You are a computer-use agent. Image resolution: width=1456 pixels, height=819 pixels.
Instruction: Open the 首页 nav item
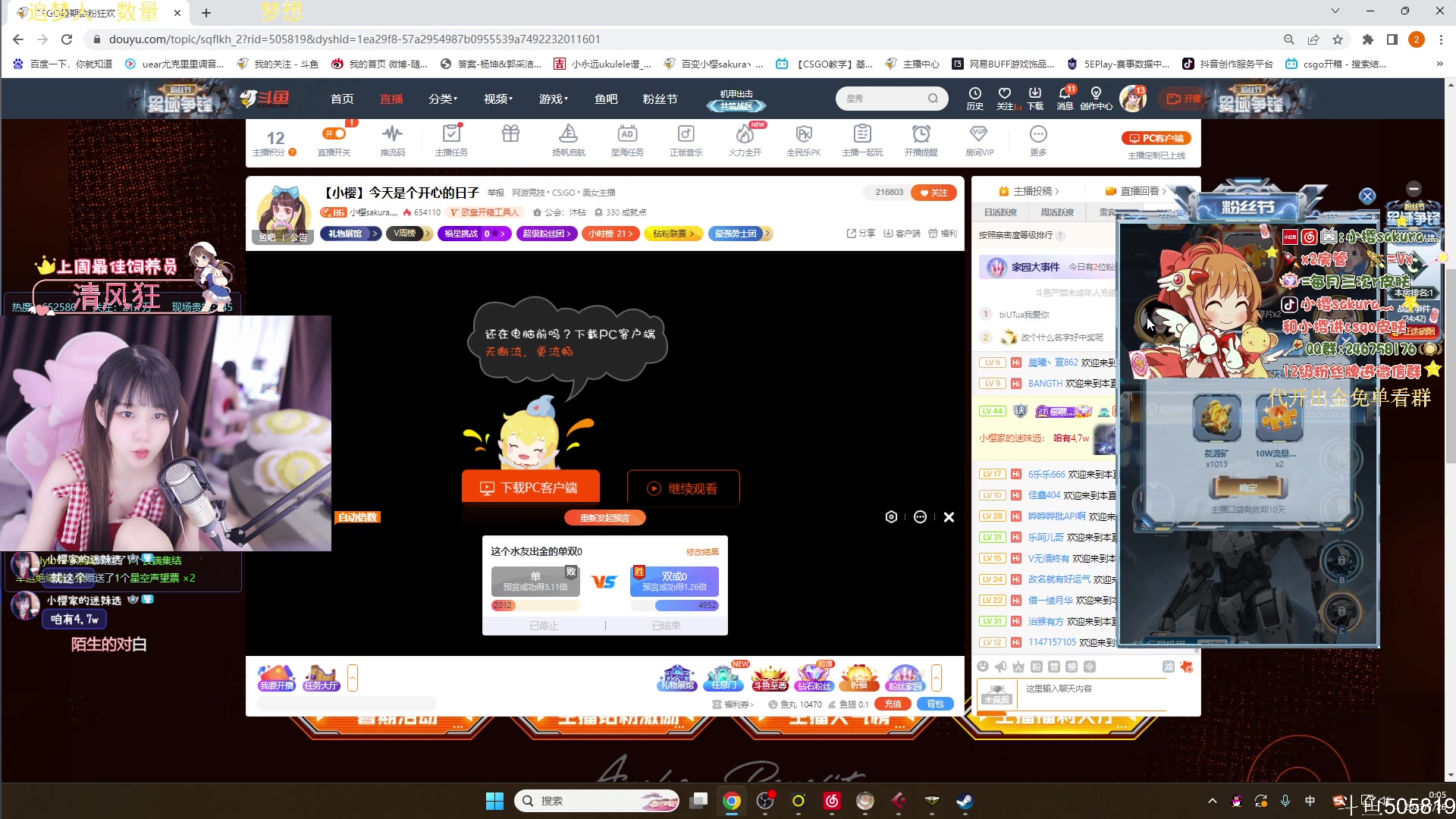pos(342,99)
